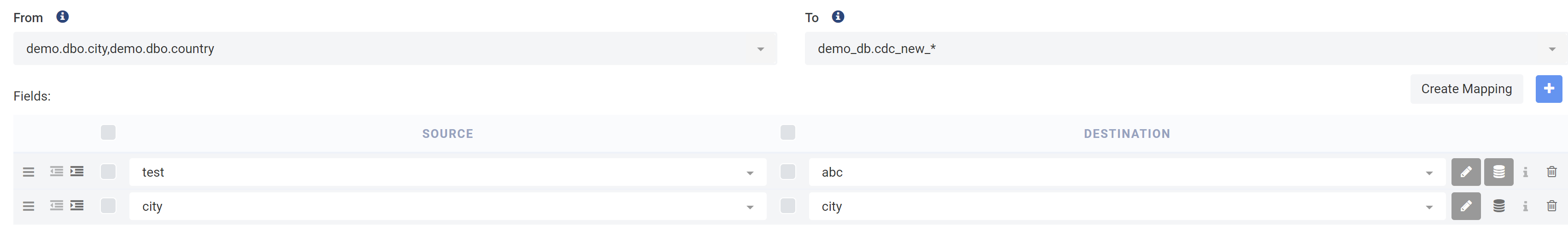Click the info icon next to From
This screenshot has width=1568, height=232.
[x=62, y=17]
